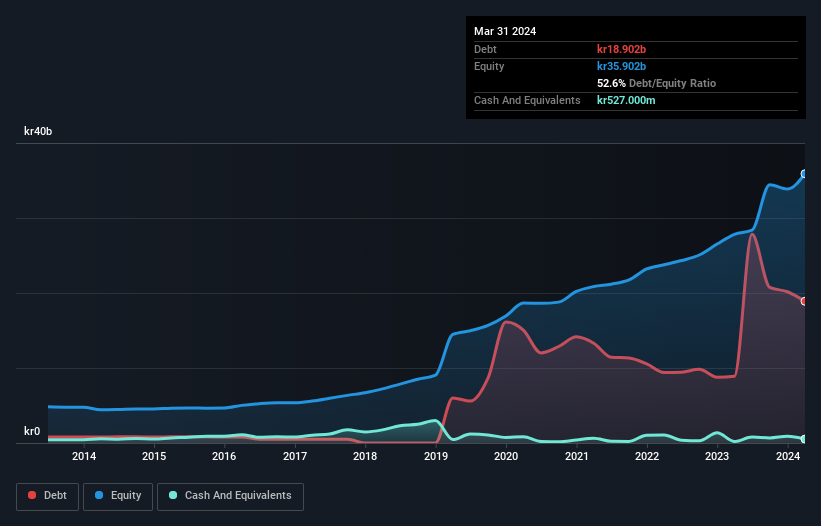Click the 2016 x-axis label
This screenshot has width=821, height=526.
224,456
